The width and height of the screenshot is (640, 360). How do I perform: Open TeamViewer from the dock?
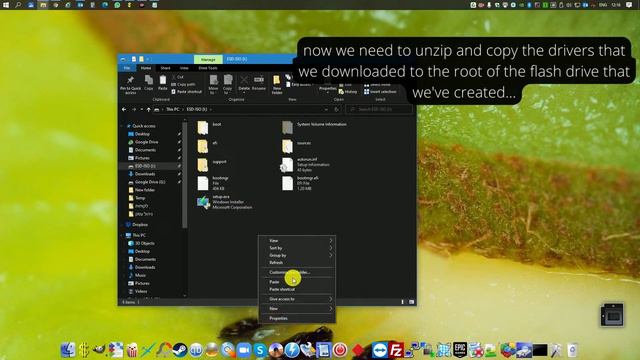tap(380, 350)
